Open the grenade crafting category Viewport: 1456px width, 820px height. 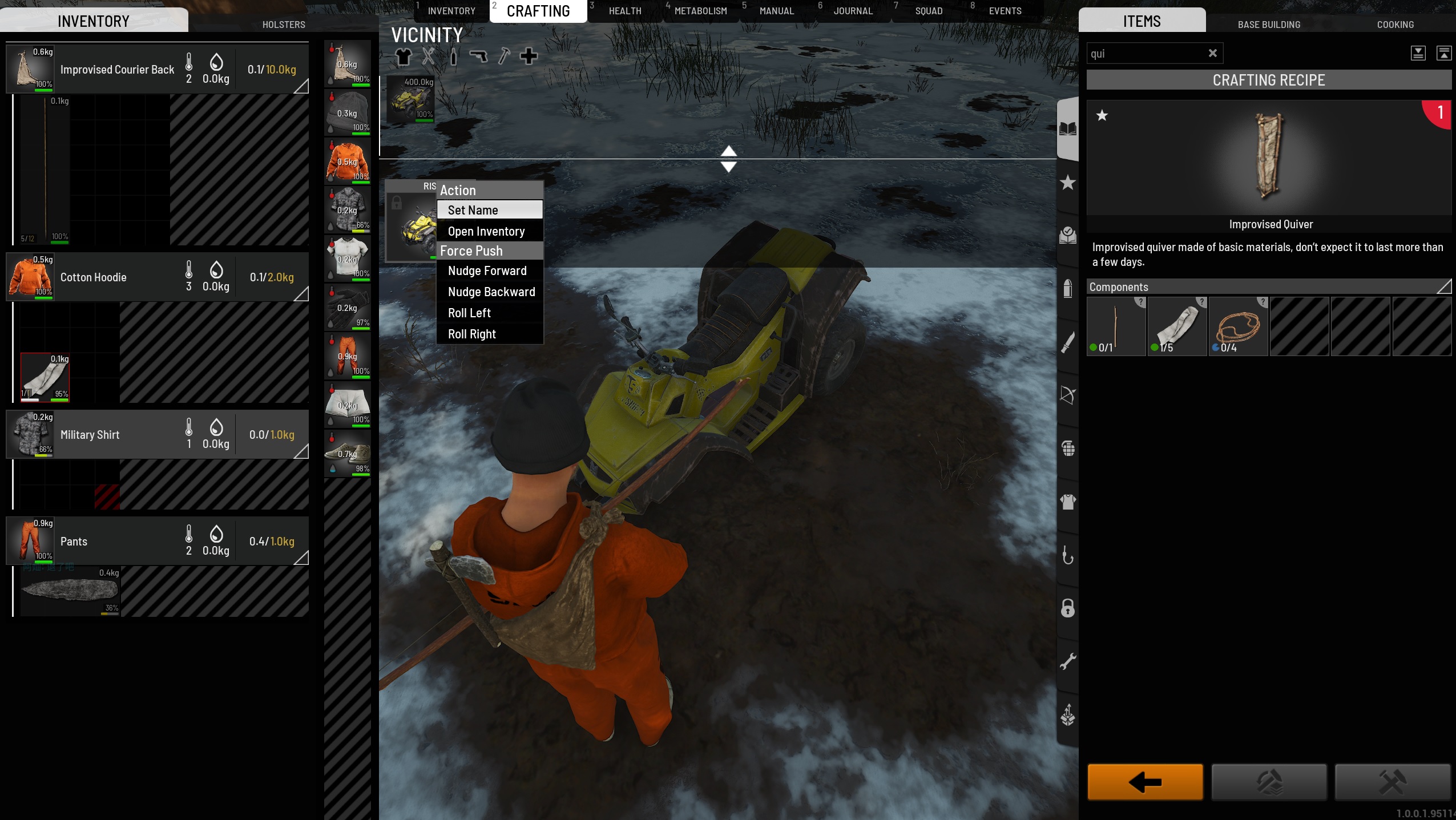click(x=1068, y=449)
